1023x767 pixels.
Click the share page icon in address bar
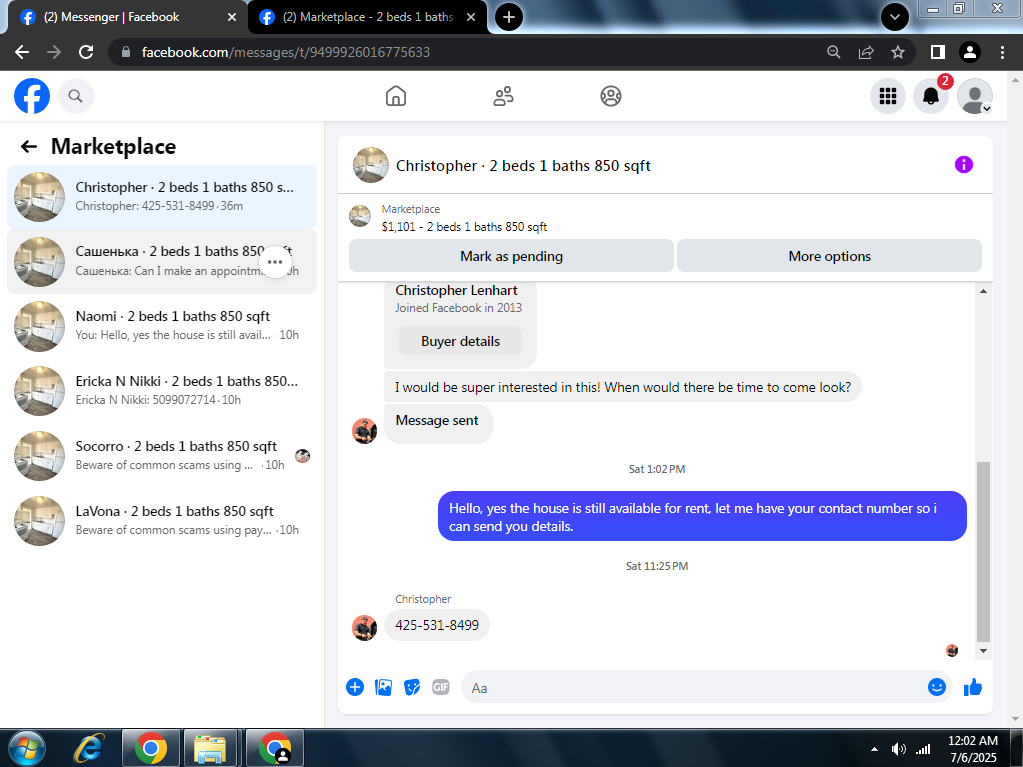click(866, 52)
